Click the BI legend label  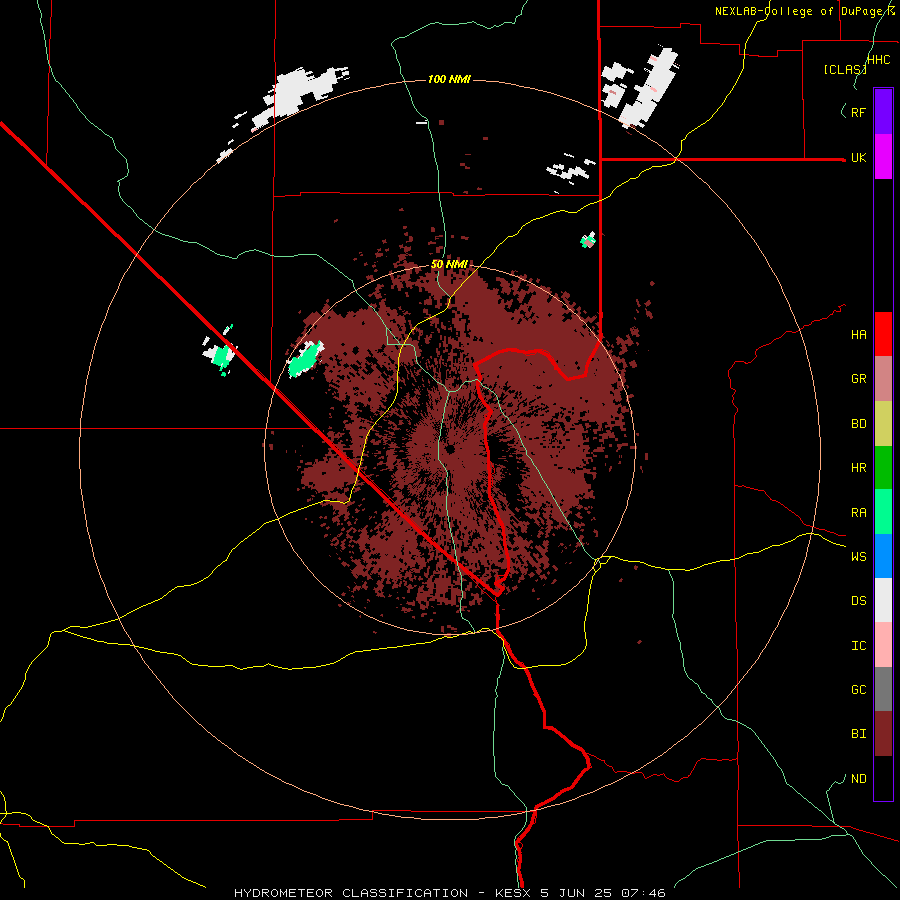(x=858, y=734)
